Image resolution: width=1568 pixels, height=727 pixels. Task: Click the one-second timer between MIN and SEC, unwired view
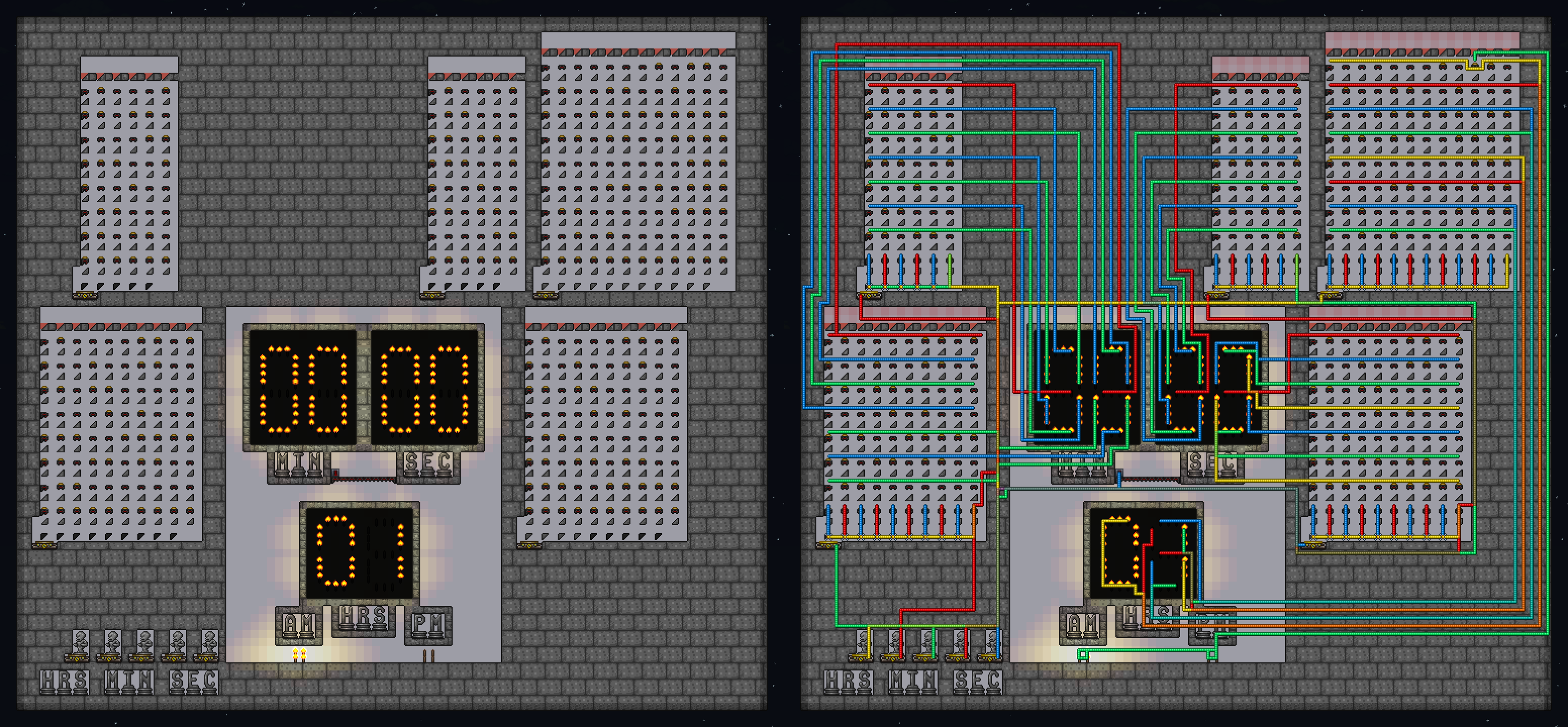[x=335, y=473]
